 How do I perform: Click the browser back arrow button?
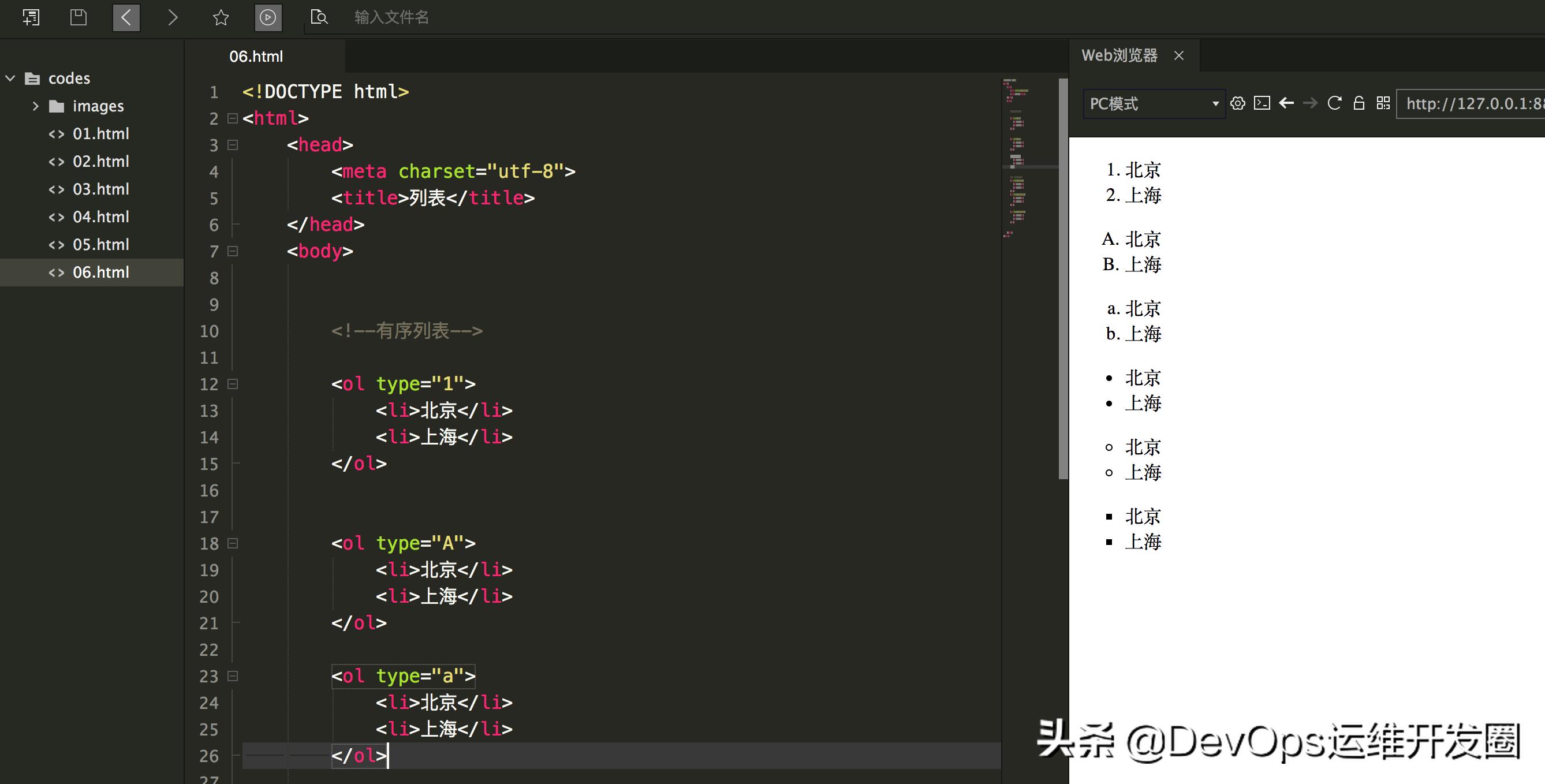1286,103
